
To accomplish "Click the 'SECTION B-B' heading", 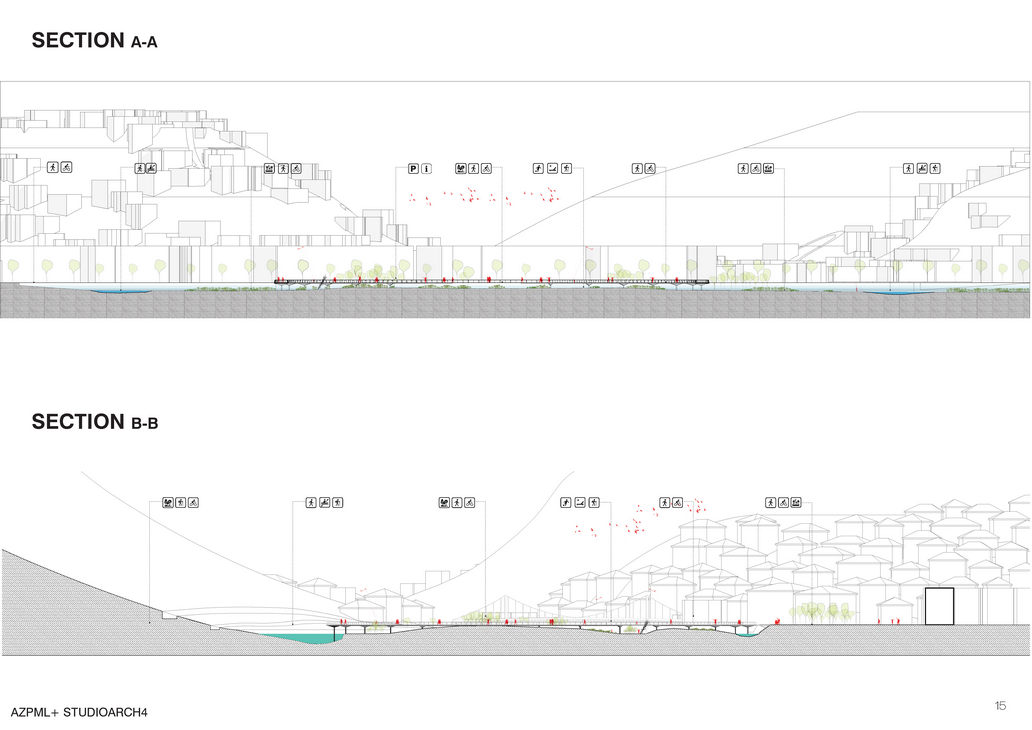I will [94, 422].
